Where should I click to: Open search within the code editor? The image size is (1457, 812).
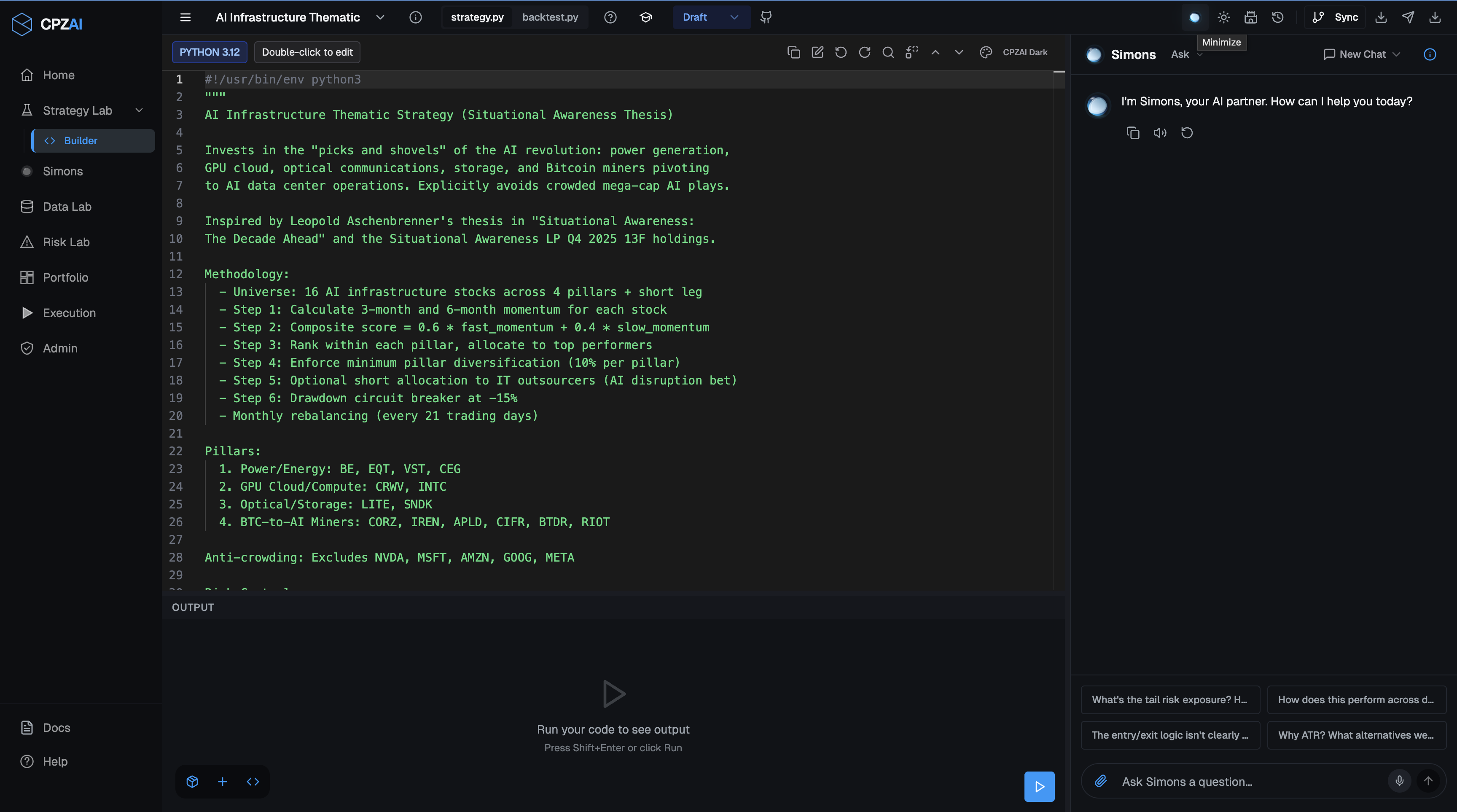click(887, 52)
